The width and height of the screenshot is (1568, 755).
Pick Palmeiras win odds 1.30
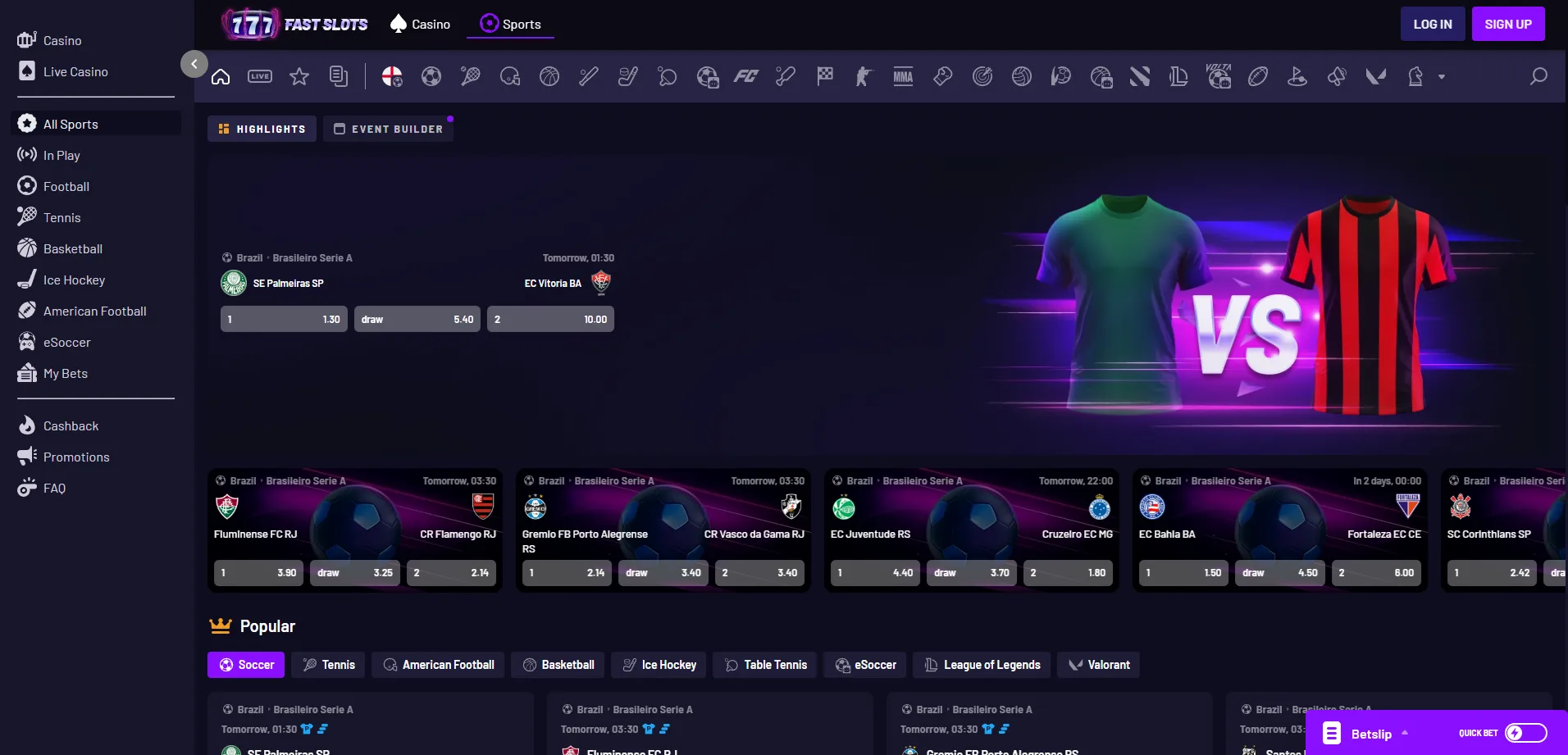click(284, 319)
